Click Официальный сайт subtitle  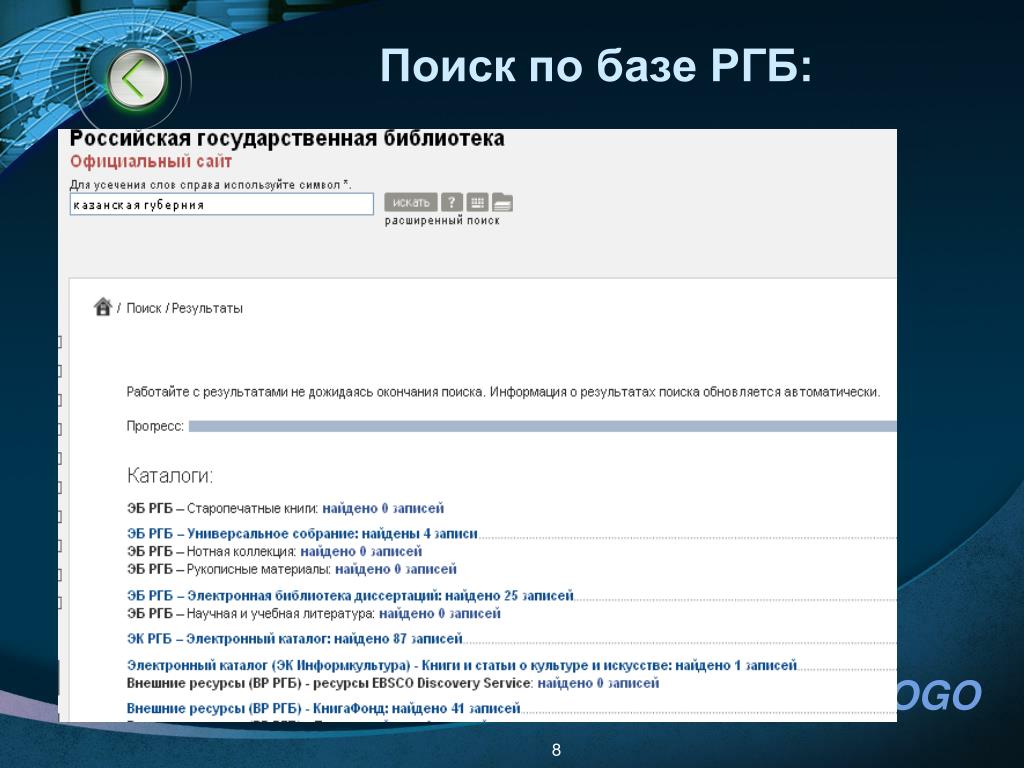coord(151,161)
